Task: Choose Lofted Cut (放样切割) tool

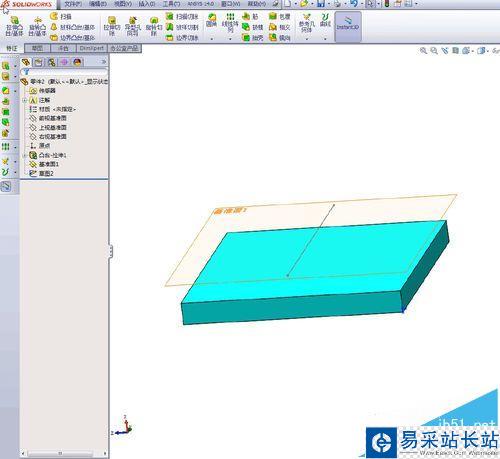Action: tap(182, 27)
